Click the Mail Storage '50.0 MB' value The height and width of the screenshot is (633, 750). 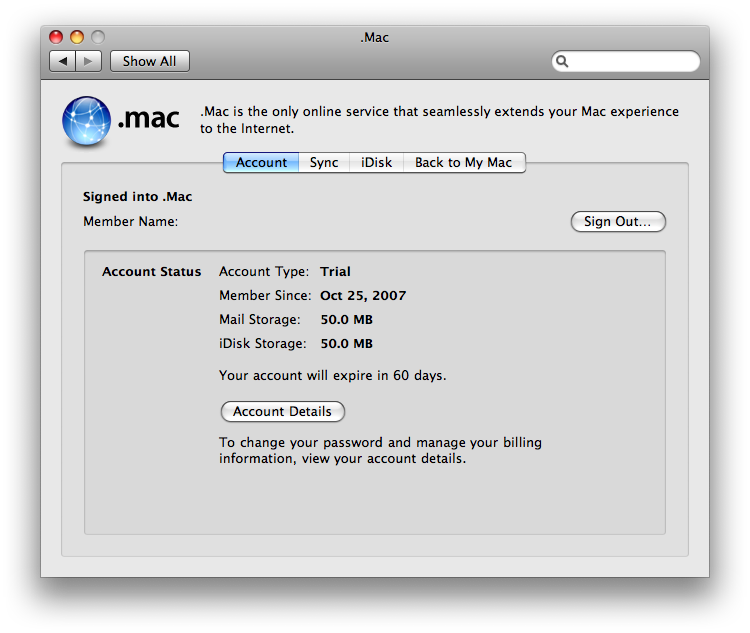click(x=346, y=320)
